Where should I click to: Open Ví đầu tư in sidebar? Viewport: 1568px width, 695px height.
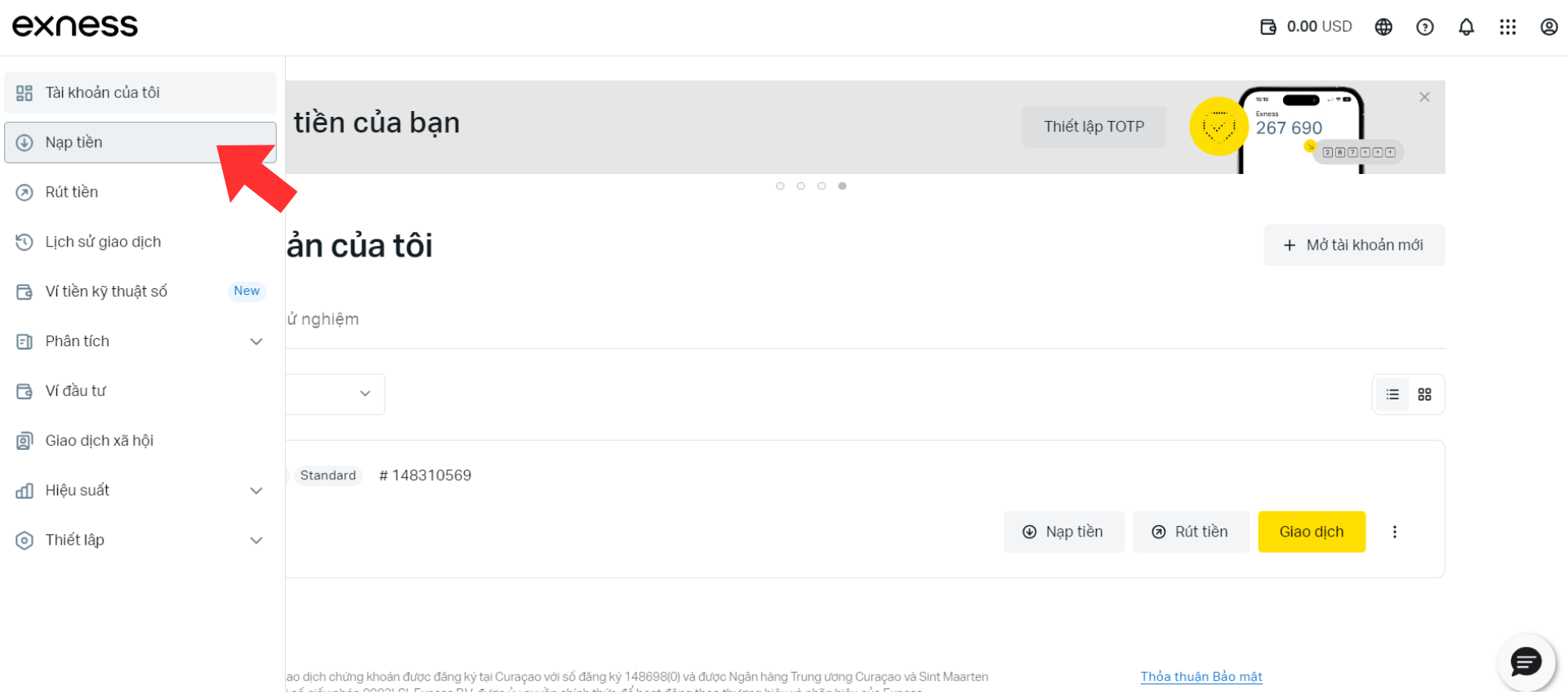click(x=140, y=391)
